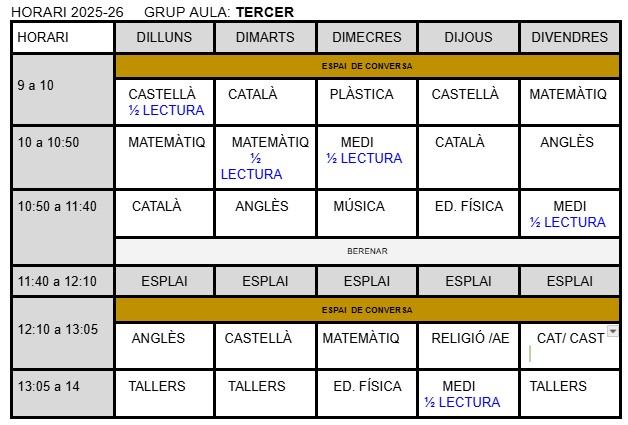Select the HORARI header cell
This screenshot has width=628, height=425.
pos(63,37)
